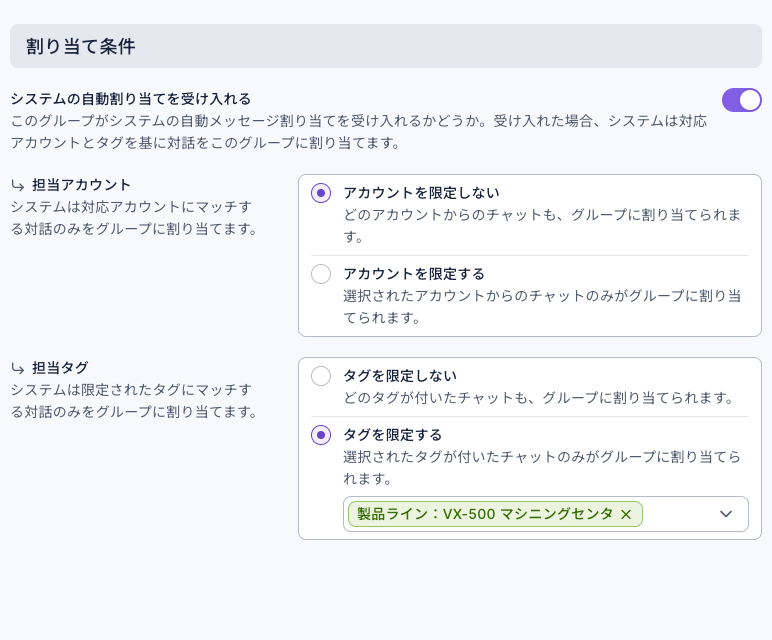Select タグを限定しない radio option
Image resolution: width=772 pixels, height=640 pixels.
tap(321, 376)
